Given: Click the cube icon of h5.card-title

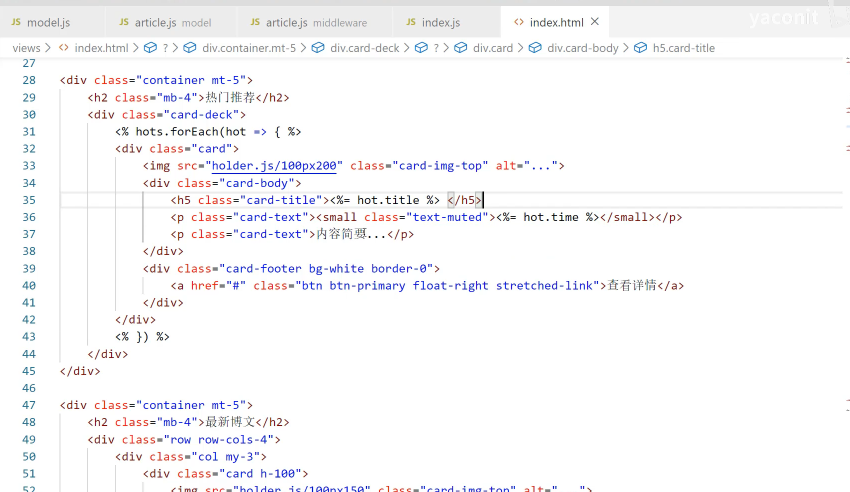Looking at the screenshot, I should (x=640, y=48).
